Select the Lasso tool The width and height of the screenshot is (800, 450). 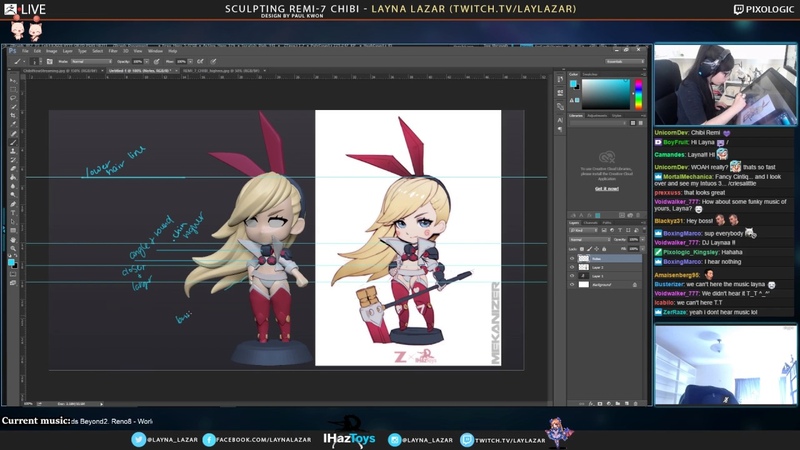point(13,98)
